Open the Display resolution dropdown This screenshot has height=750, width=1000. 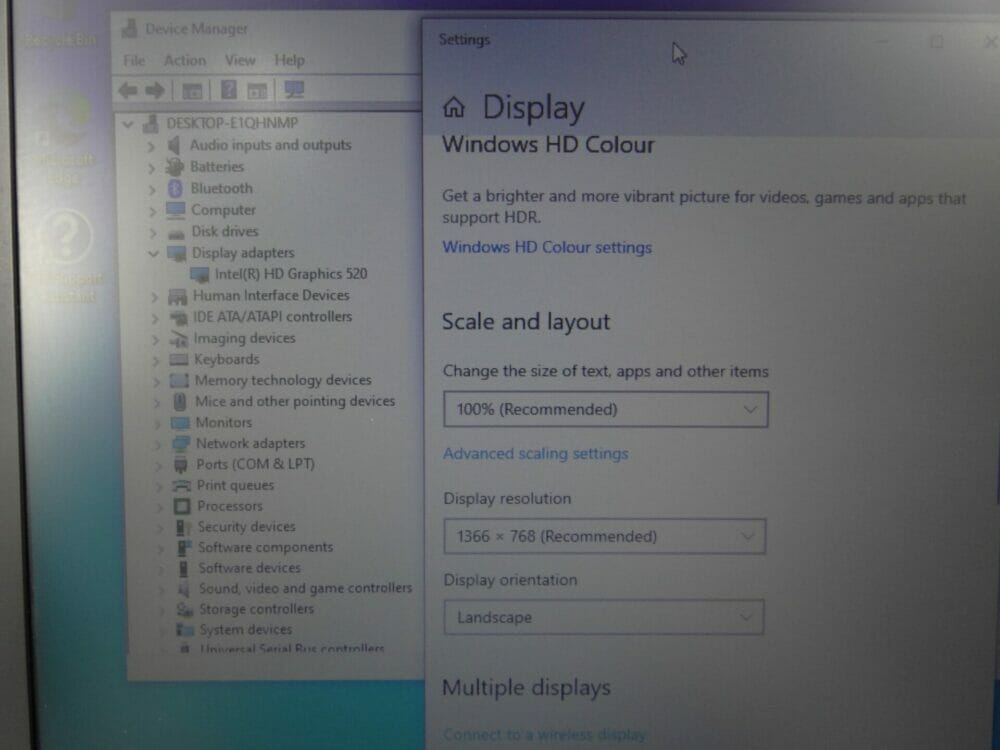pos(605,536)
